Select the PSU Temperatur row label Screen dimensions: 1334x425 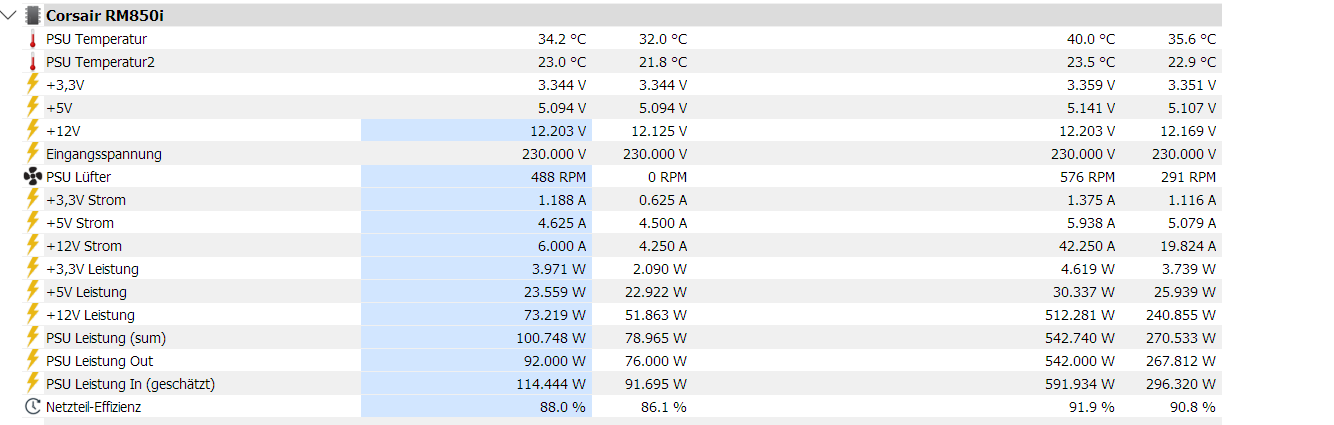(x=97, y=39)
